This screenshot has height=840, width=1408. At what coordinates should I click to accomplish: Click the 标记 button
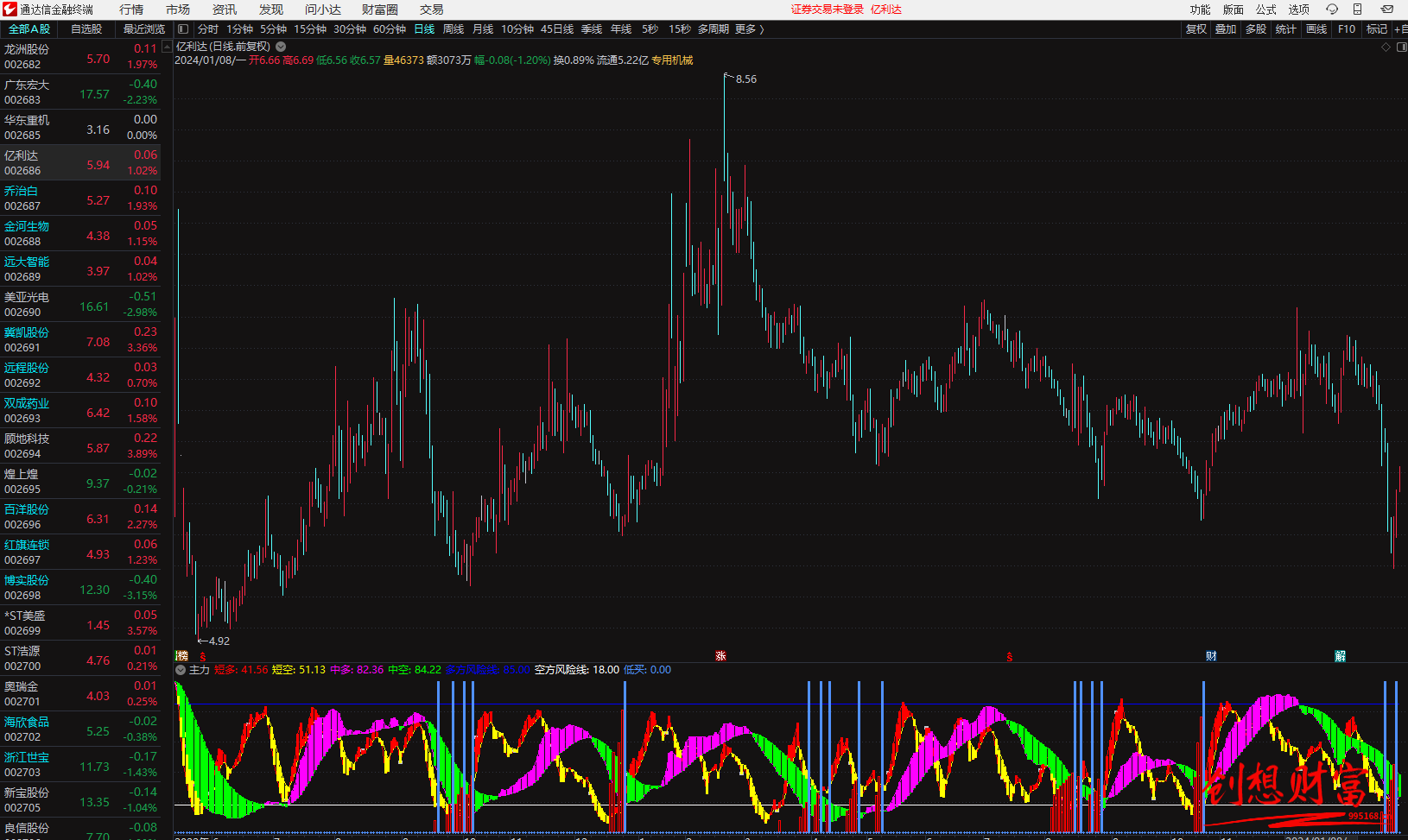pyautogui.click(x=1377, y=29)
